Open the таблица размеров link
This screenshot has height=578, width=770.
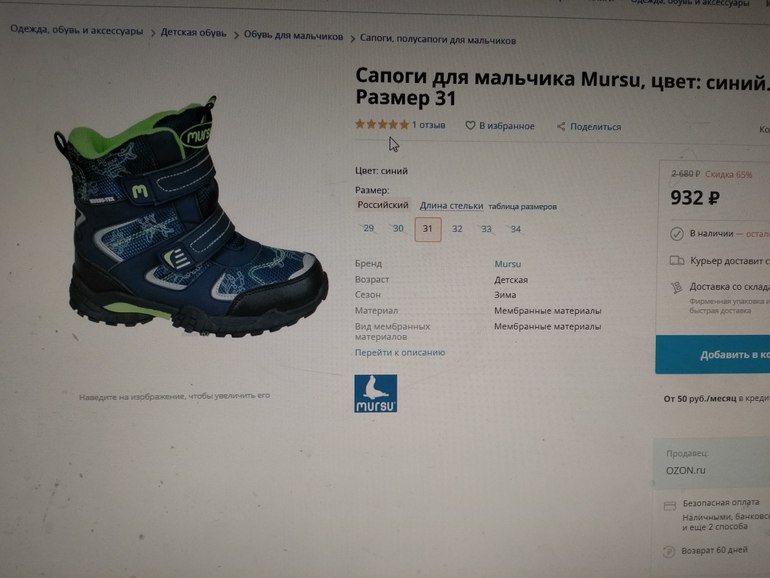click(x=522, y=207)
